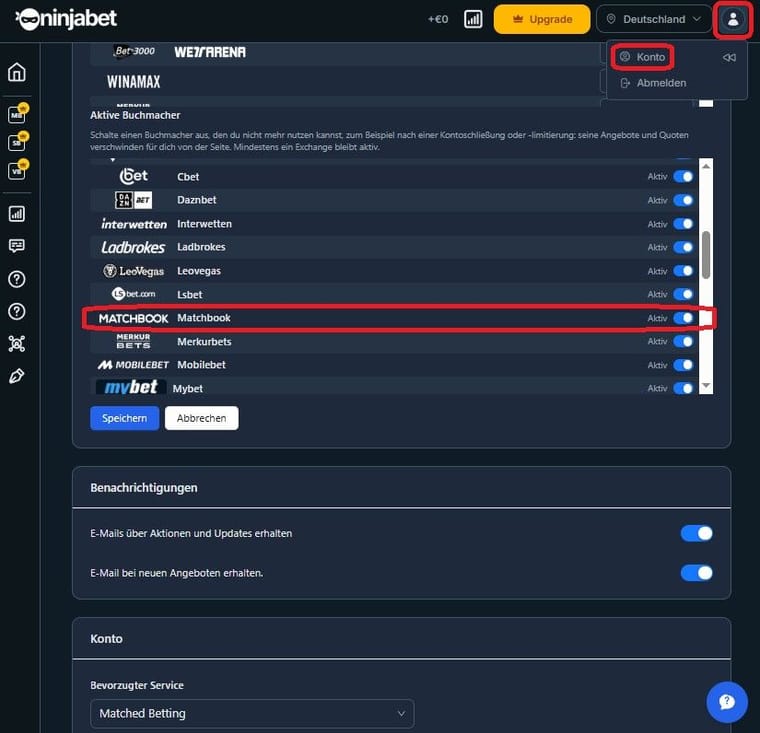Click the Abbrechen button
This screenshot has width=760, height=733.
pyautogui.click(x=202, y=418)
